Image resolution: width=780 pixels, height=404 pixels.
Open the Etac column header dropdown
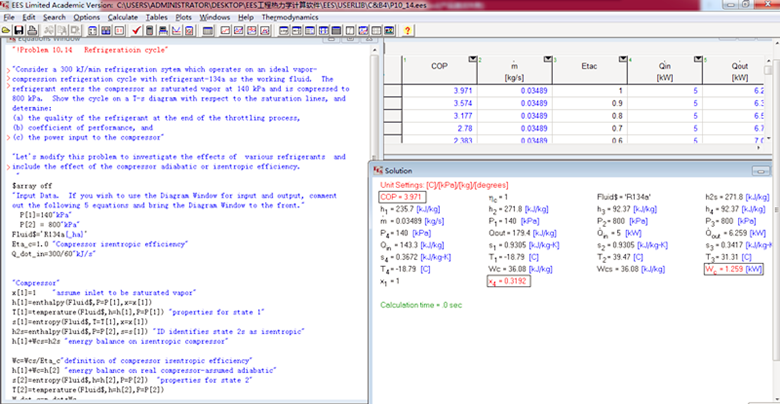tap(622, 60)
